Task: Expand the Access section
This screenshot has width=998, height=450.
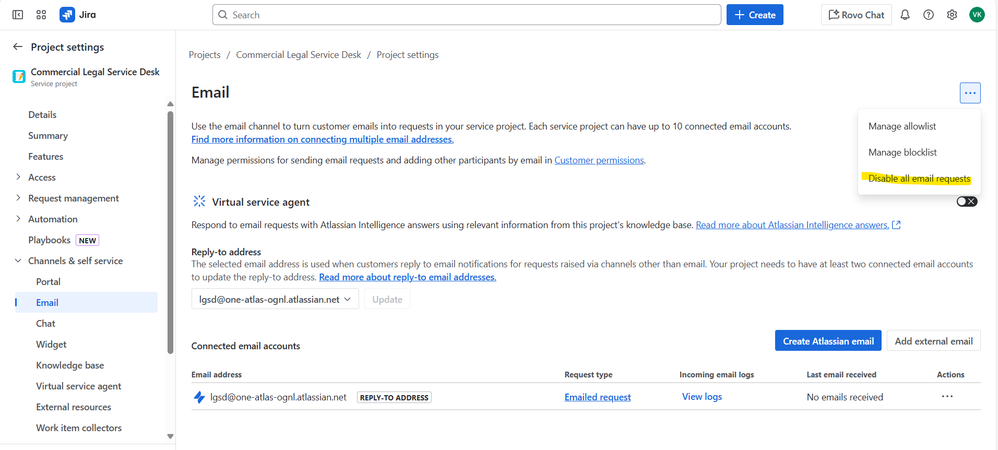Action: pyautogui.click(x=18, y=178)
